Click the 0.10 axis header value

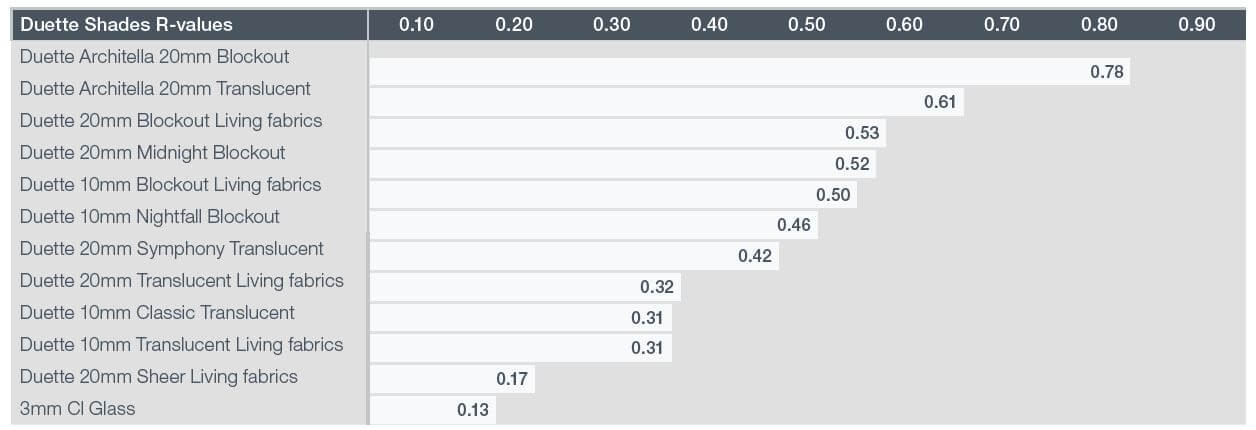pos(416,25)
